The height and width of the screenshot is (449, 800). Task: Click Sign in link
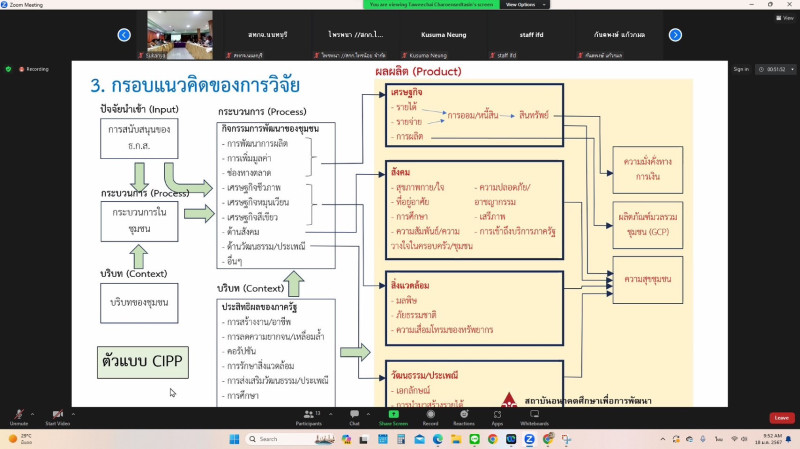(x=741, y=69)
